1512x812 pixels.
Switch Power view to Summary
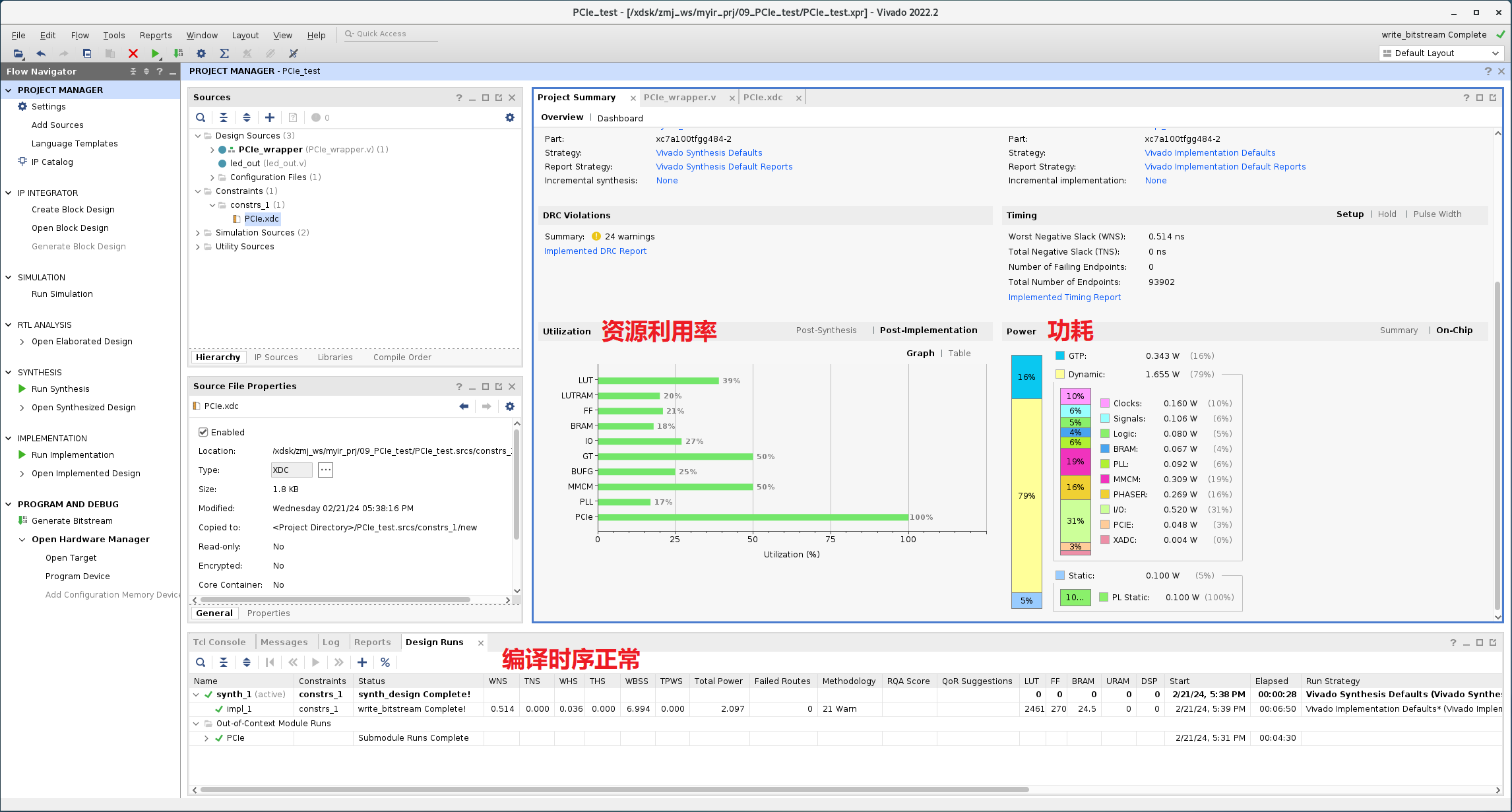pyautogui.click(x=1399, y=330)
